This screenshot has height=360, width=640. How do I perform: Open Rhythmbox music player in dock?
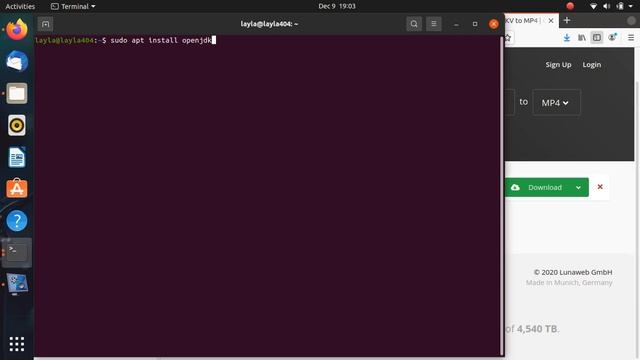pyautogui.click(x=17, y=125)
